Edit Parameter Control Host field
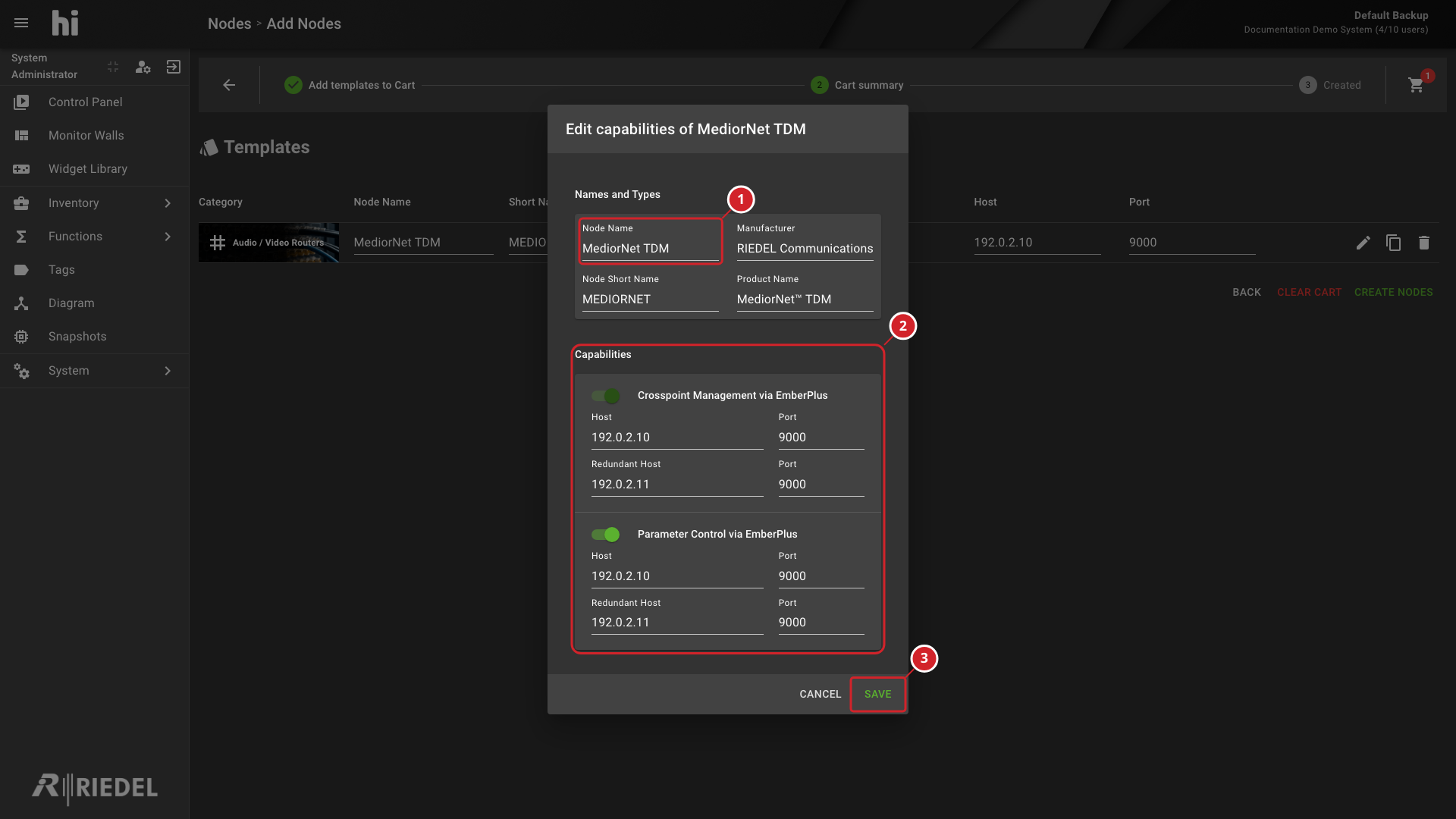This screenshot has height=819, width=1456. coord(677,576)
